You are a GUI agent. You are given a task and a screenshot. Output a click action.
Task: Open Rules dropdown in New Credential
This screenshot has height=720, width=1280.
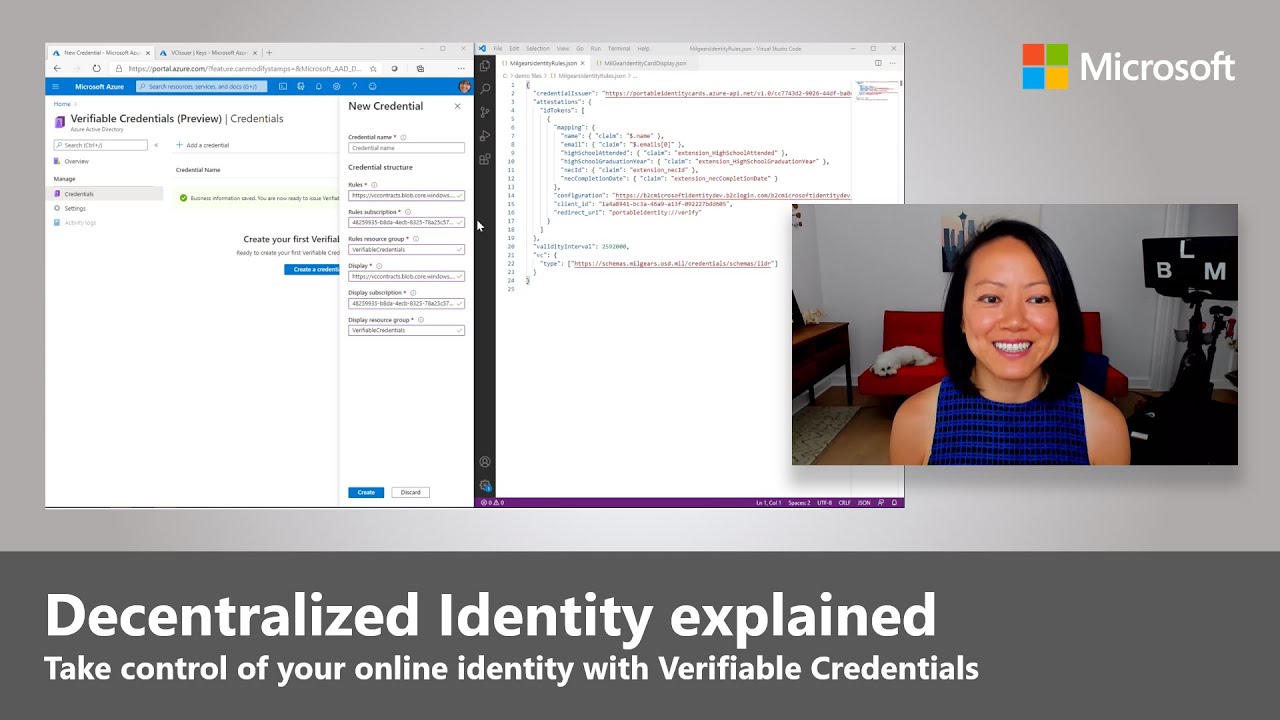click(406, 196)
